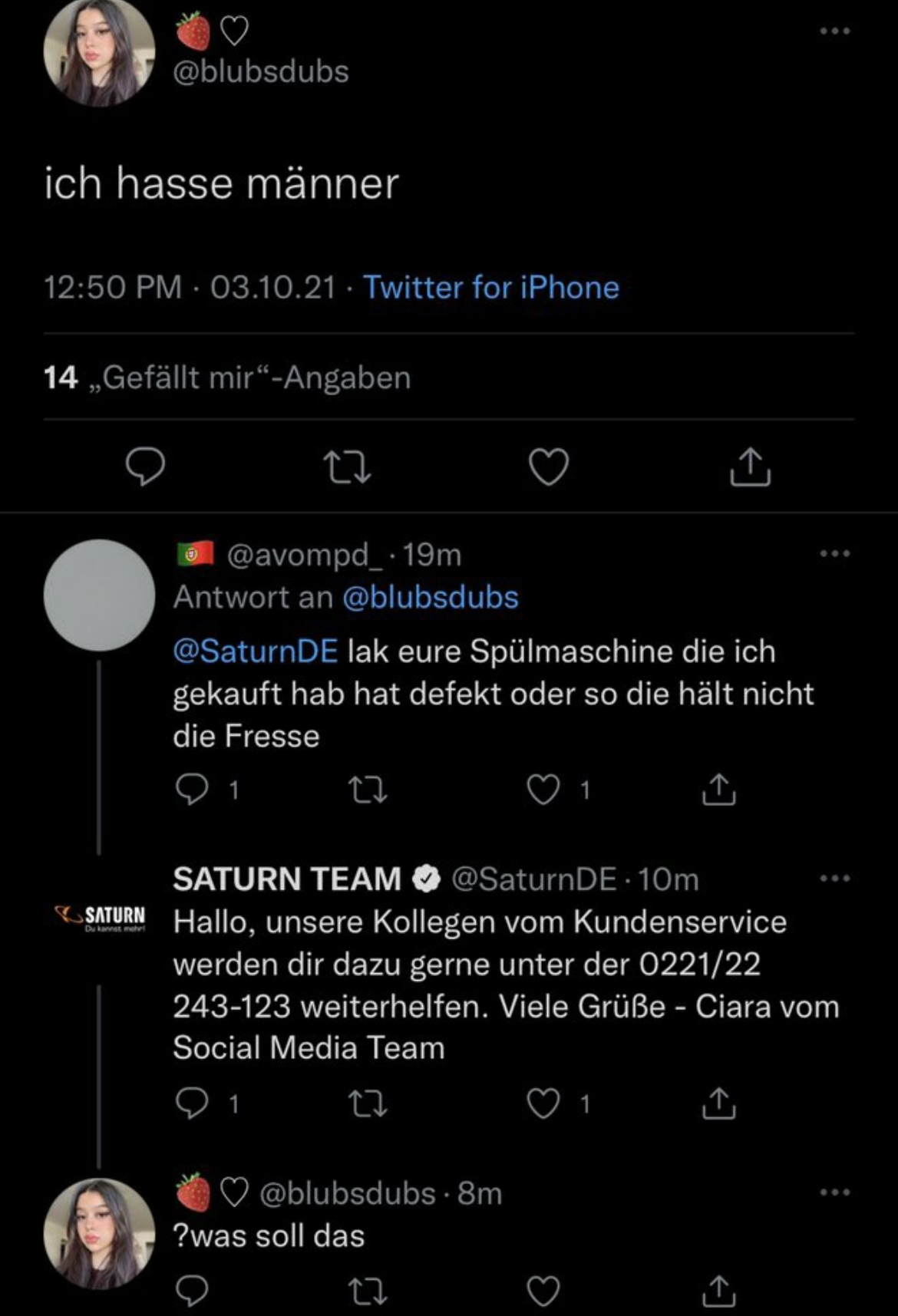Retweet the @avompd_ Spülmaschine tweet
898x1316 pixels.
coord(368,790)
